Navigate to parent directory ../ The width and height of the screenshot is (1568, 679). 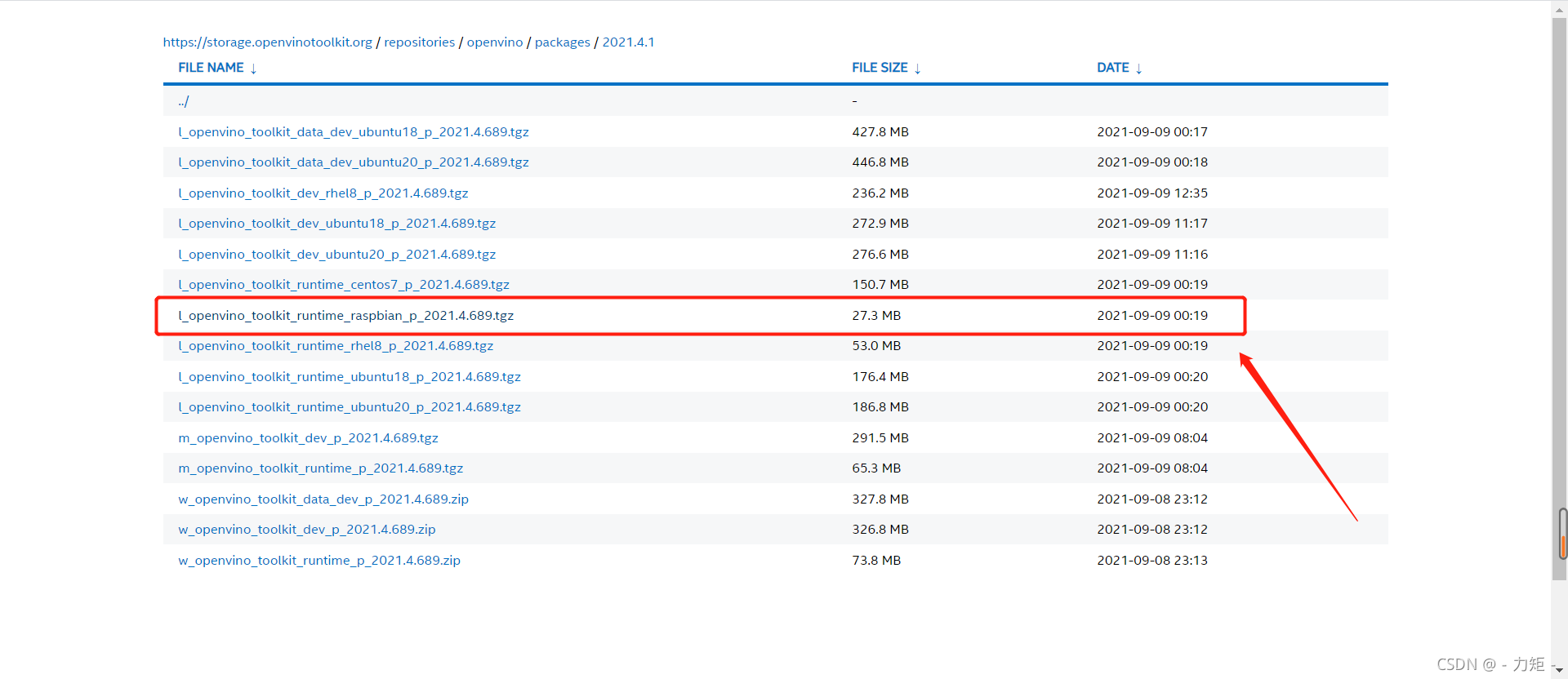pos(184,101)
